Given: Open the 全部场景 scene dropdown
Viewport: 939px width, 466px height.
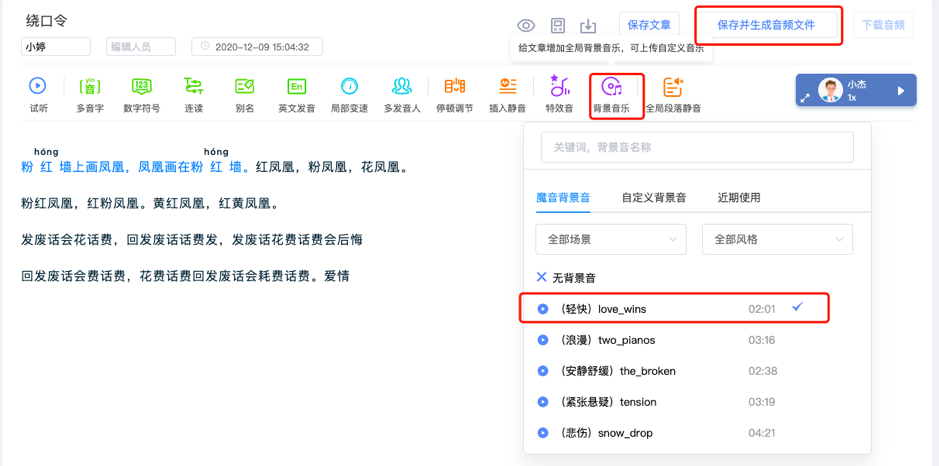Looking at the screenshot, I should point(611,240).
